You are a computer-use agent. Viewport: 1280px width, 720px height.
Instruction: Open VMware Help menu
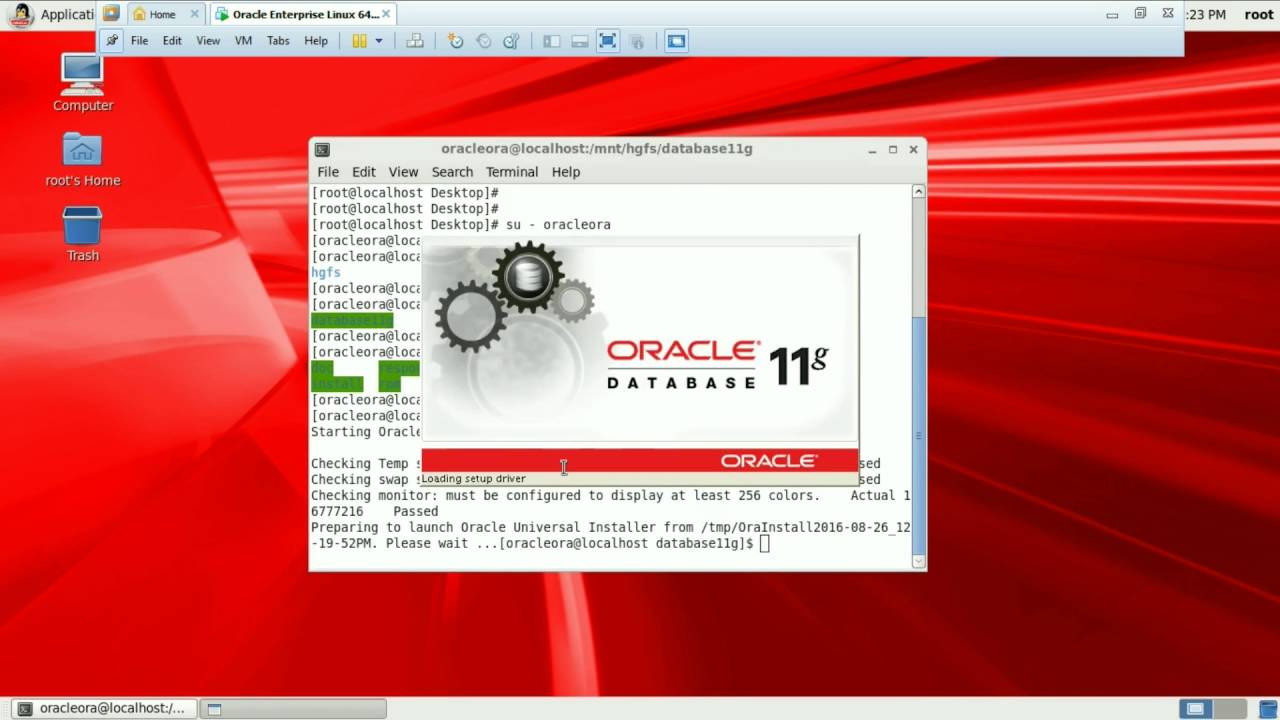[316, 41]
